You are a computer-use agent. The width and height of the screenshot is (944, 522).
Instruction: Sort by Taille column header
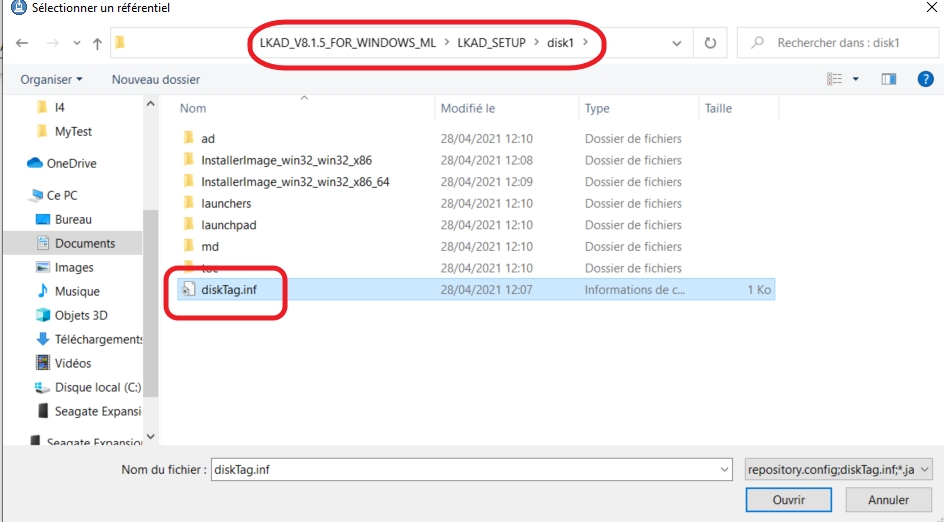[x=718, y=108]
